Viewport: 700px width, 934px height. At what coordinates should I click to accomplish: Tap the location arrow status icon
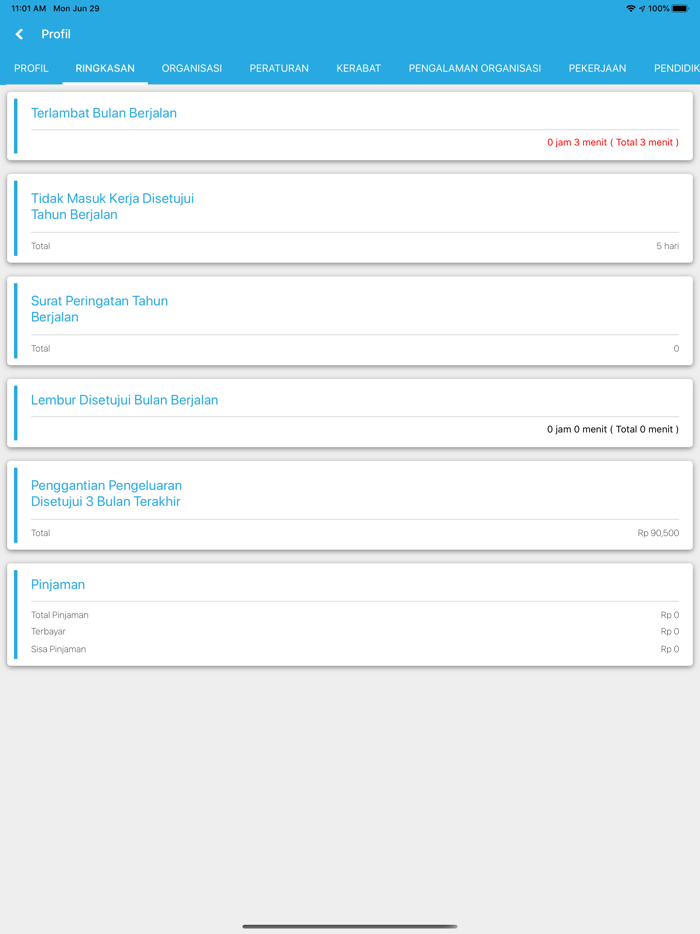coord(642,8)
